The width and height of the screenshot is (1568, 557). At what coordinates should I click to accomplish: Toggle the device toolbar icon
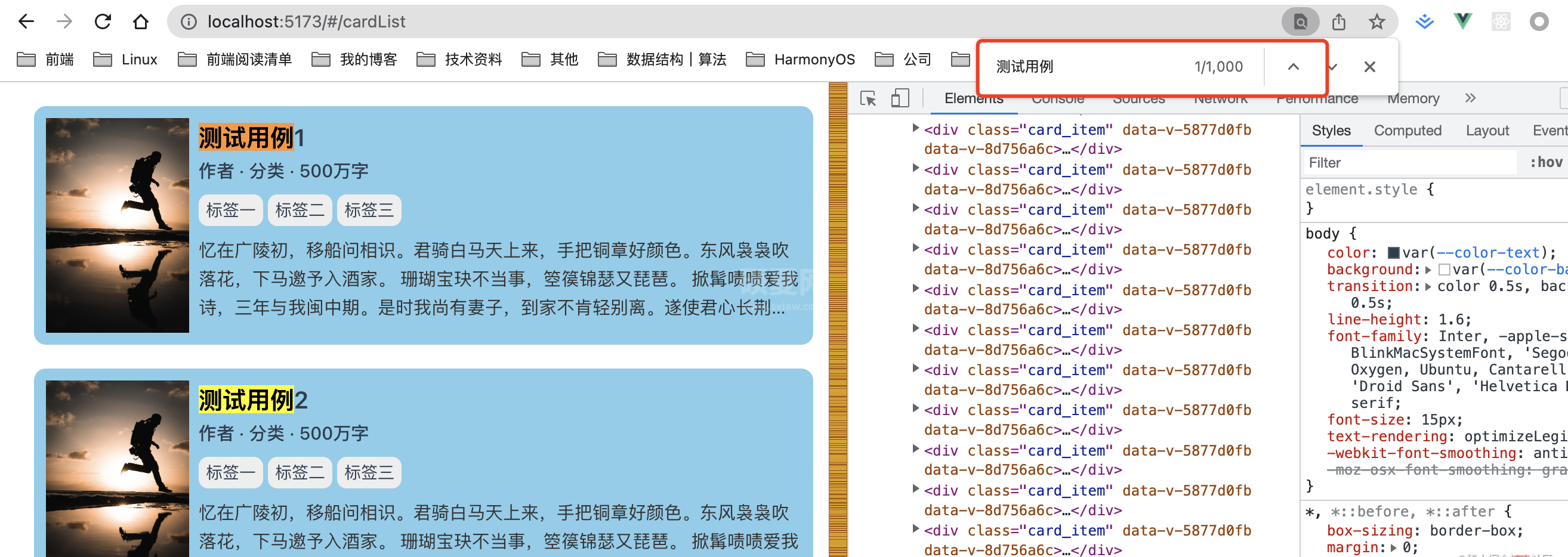pos(900,98)
